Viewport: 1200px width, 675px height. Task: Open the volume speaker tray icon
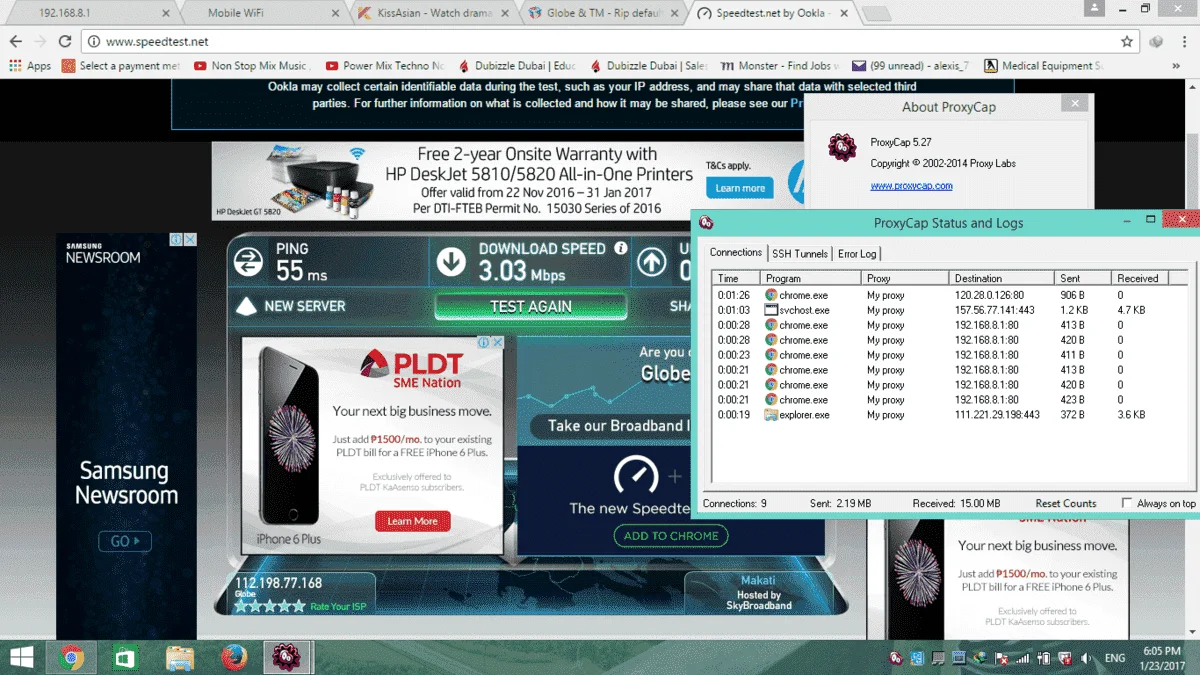[1086, 658]
